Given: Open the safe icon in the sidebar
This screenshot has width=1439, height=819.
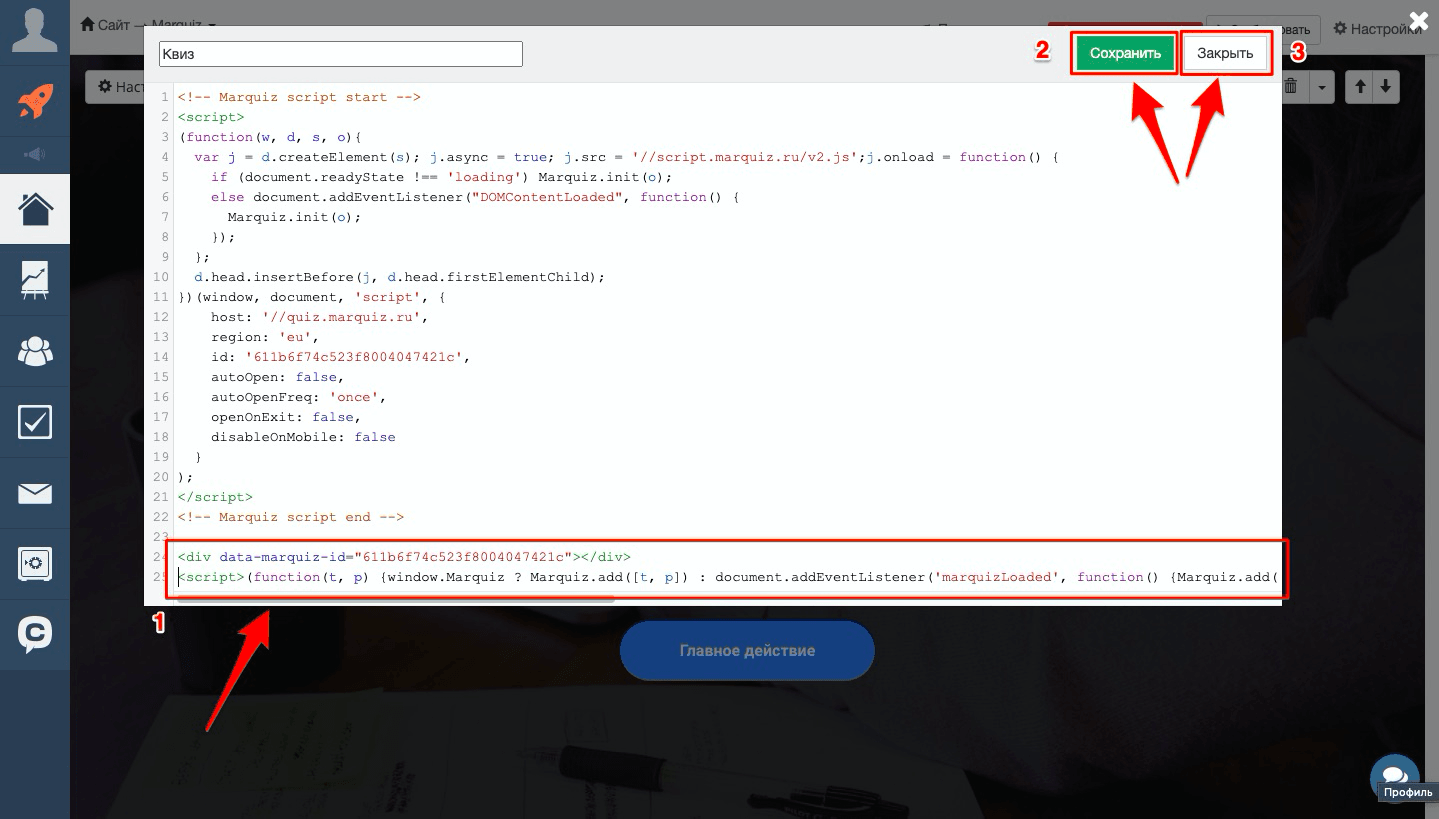Looking at the screenshot, I should (x=35, y=564).
